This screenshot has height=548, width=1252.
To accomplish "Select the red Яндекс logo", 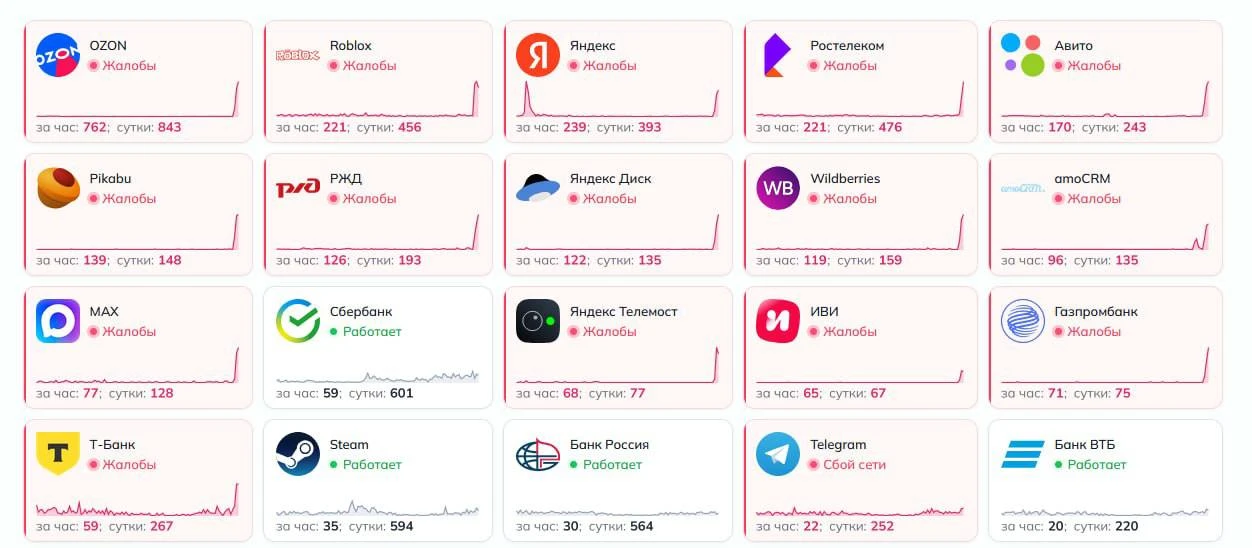I will [538, 55].
